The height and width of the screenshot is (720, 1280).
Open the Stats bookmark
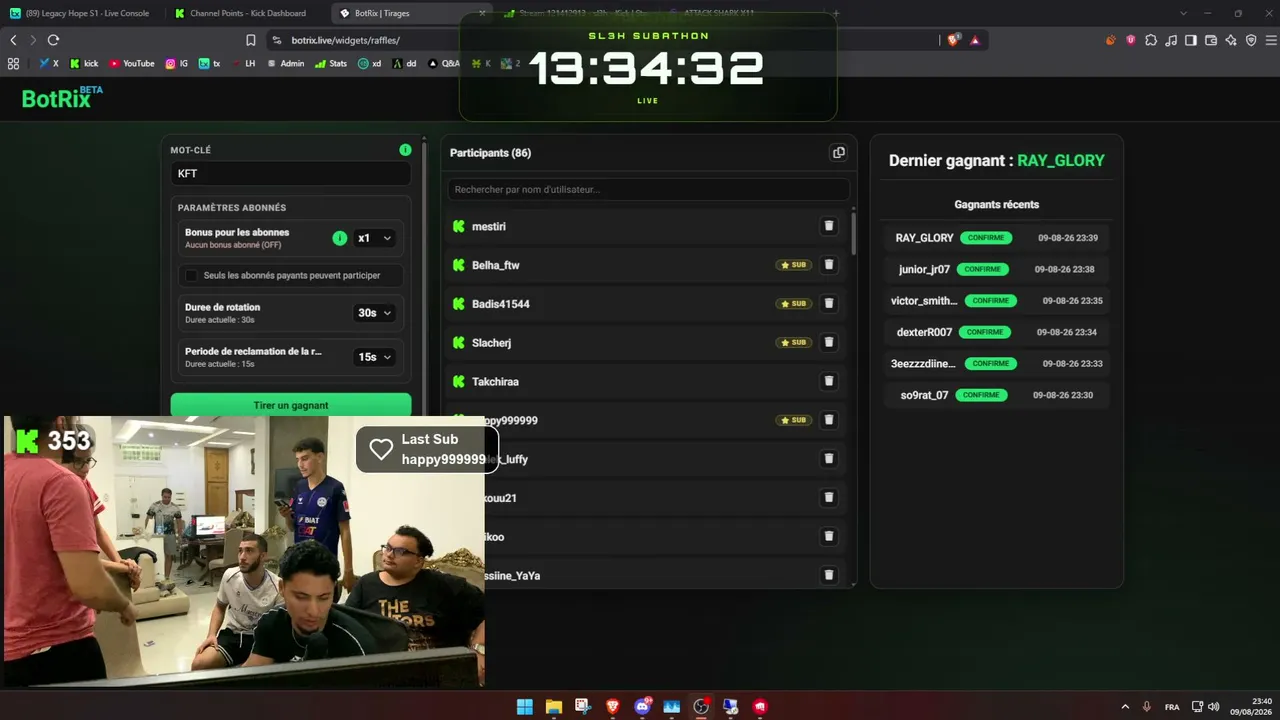click(x=331, y=63)
